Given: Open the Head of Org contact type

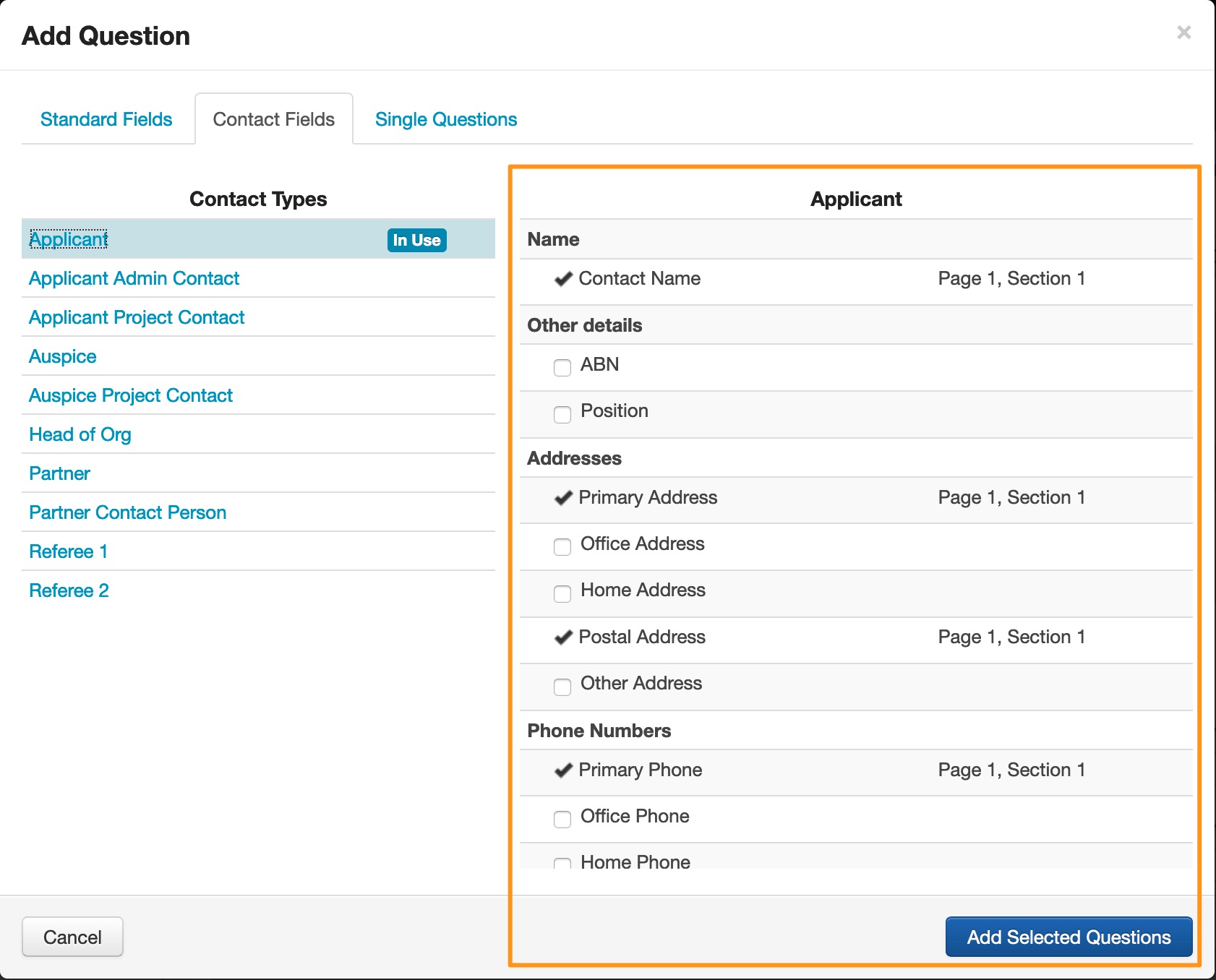Looking at the screenshot, I should (80, 434).
